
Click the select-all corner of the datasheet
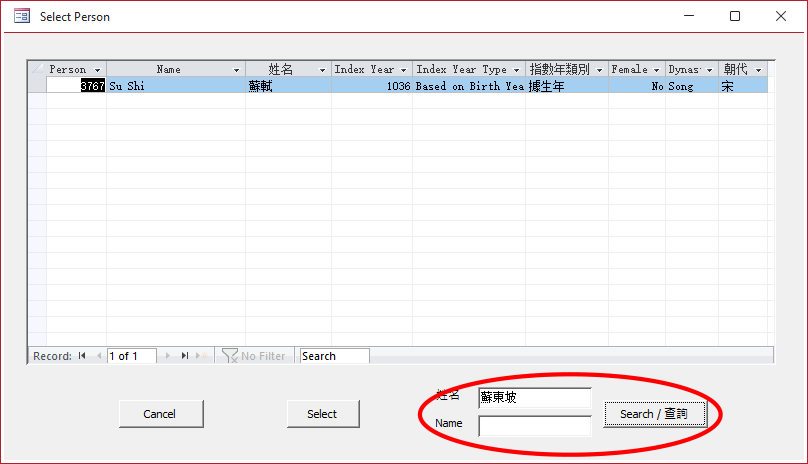[37, 70]
